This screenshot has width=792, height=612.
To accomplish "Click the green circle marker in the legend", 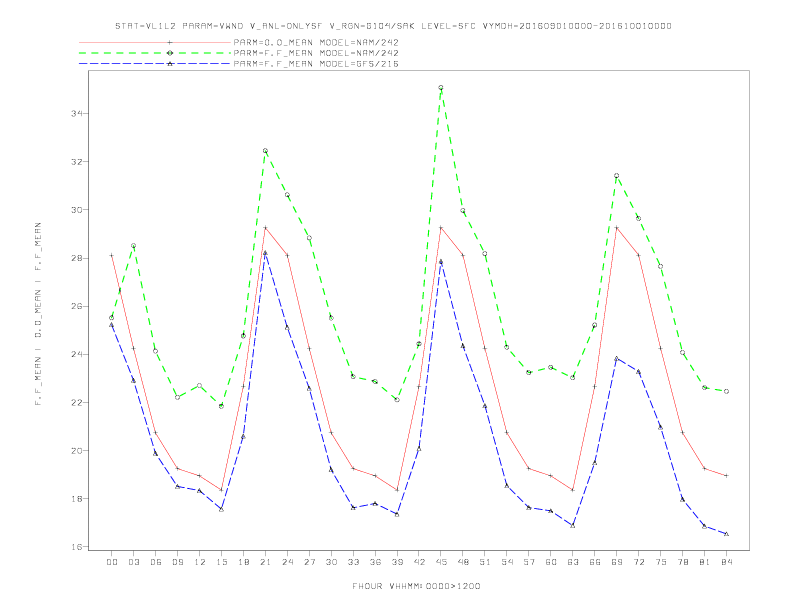I will coord(170,53).
